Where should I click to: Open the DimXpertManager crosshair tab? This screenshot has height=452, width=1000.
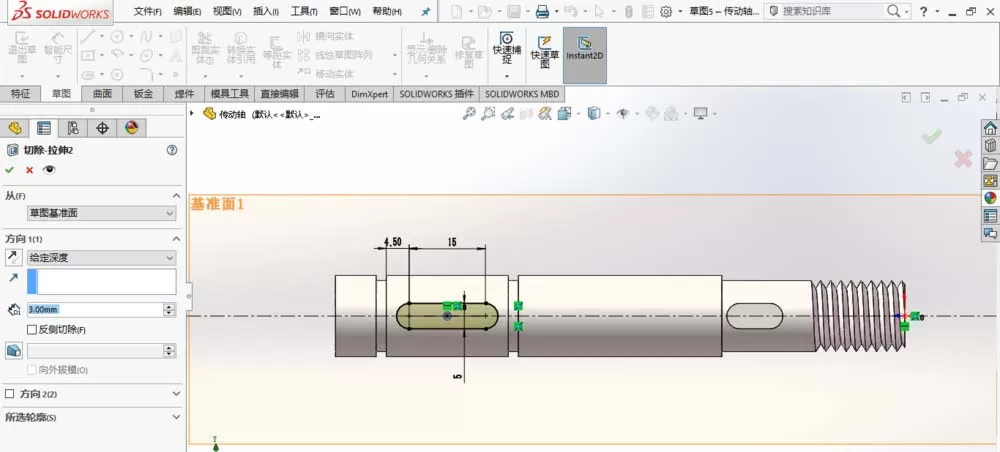point(102,128)
